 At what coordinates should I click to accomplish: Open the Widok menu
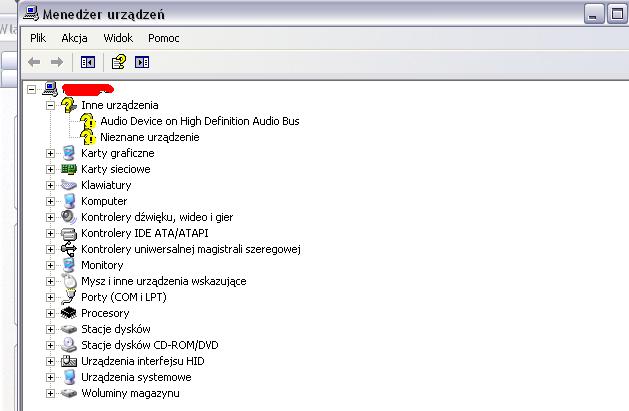click(x=118, y=38)
